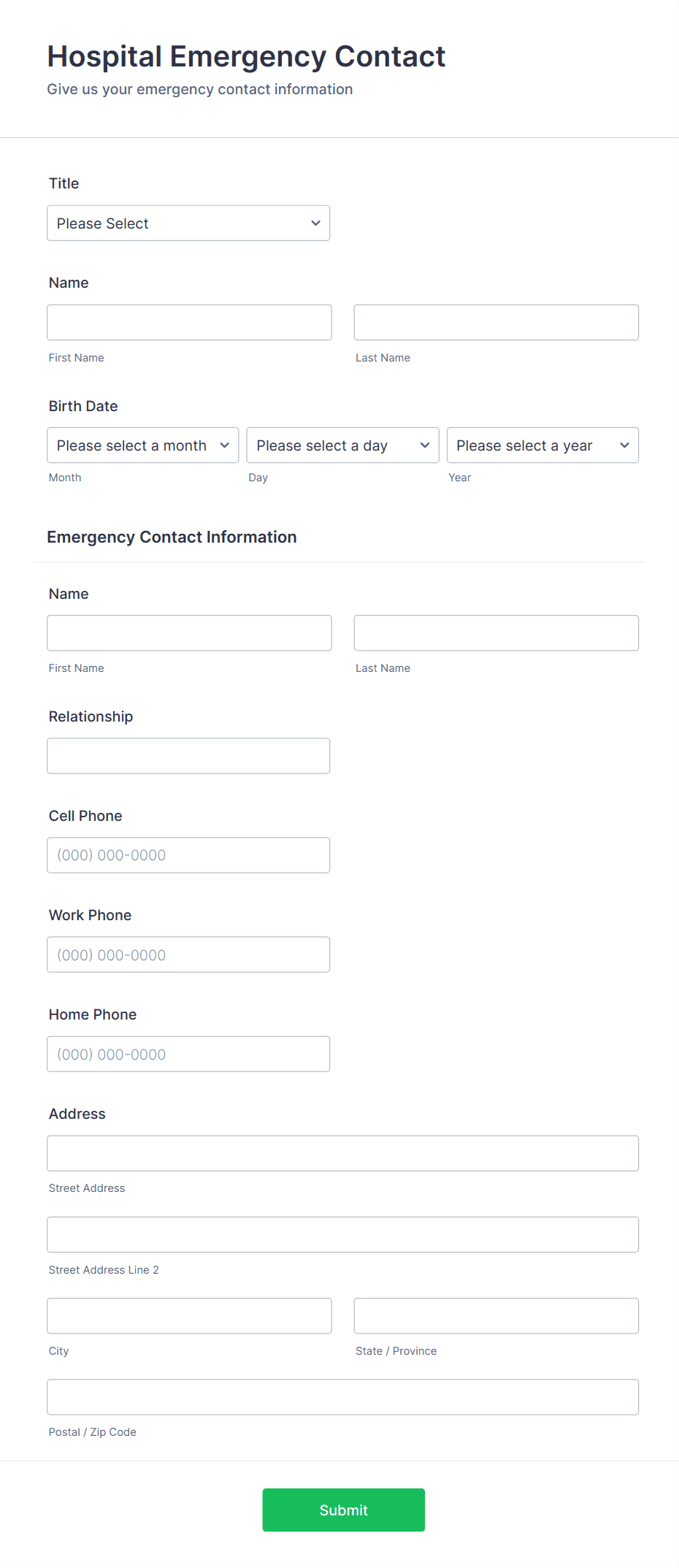The image size is (679, 1568).
Task: Focus the Street Address field
Action: coord(342,1152)
